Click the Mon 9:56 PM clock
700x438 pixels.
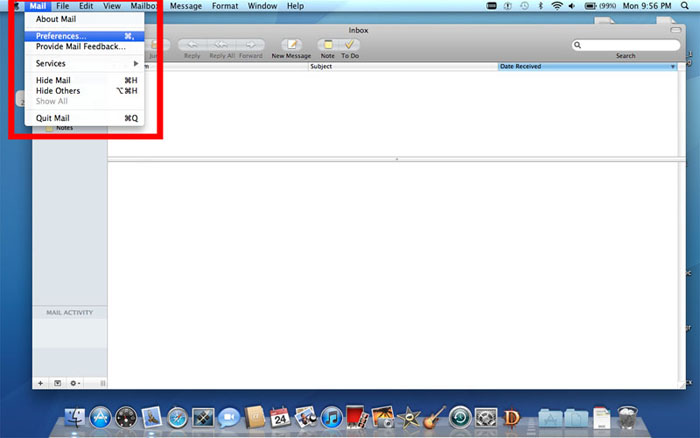[647, 6]
